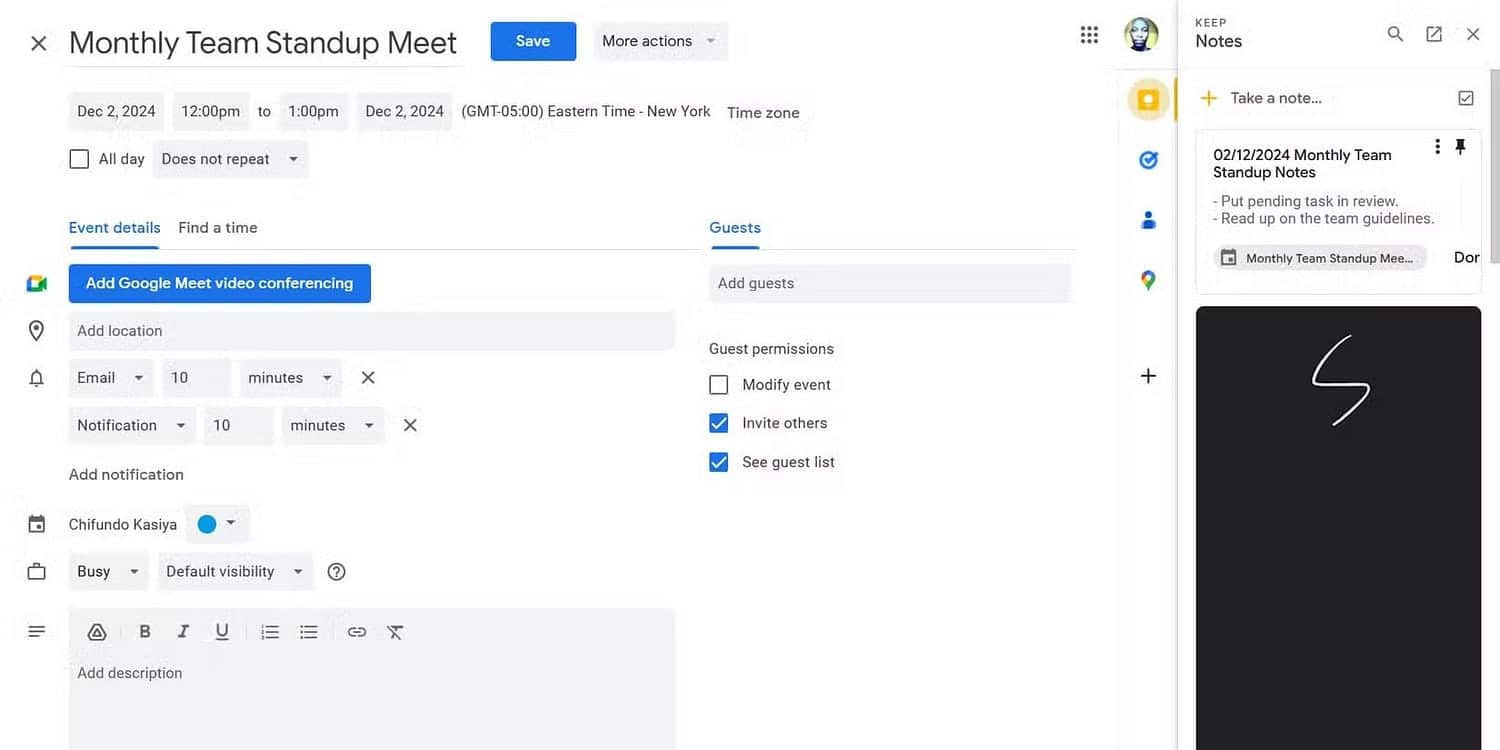Remove formatting using the clear formatting icon
This screenshot has height=750, width=1500.
(x=395, y=631)
